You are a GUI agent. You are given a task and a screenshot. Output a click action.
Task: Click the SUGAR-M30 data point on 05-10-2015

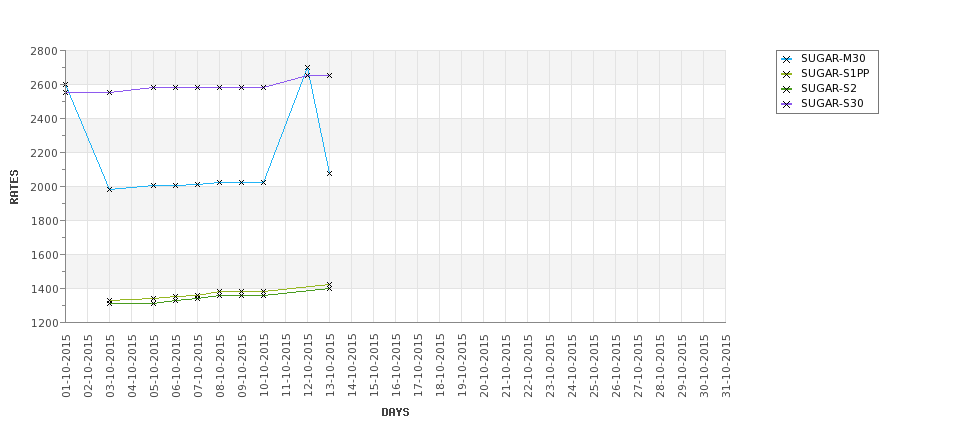154,185
